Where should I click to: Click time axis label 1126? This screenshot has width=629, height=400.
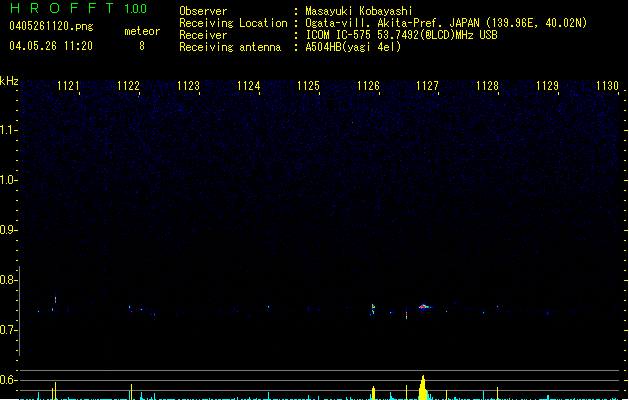click(x=368, y=85)
